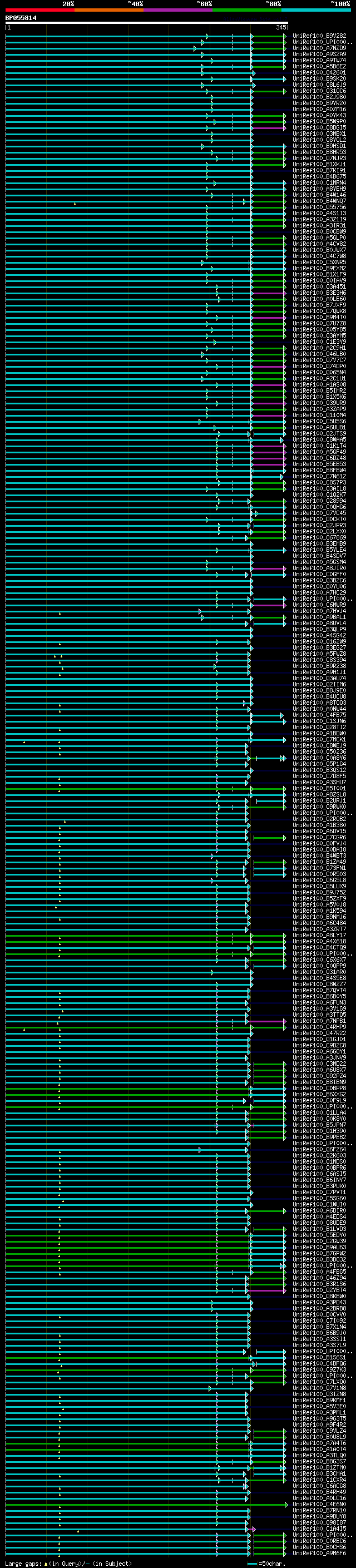Screen dimensions: 356x1568
Task: Select row label UniRef100_Q74DP0
Action: (319, 366)
